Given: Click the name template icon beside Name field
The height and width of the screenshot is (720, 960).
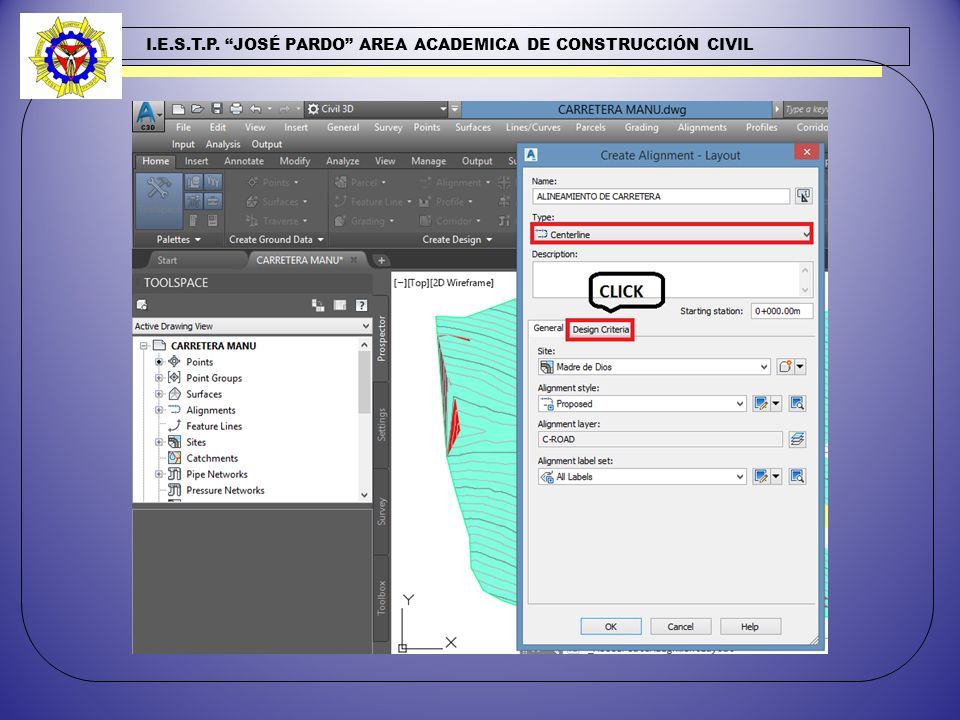Looking at the screenshot, I should [803, 196].
